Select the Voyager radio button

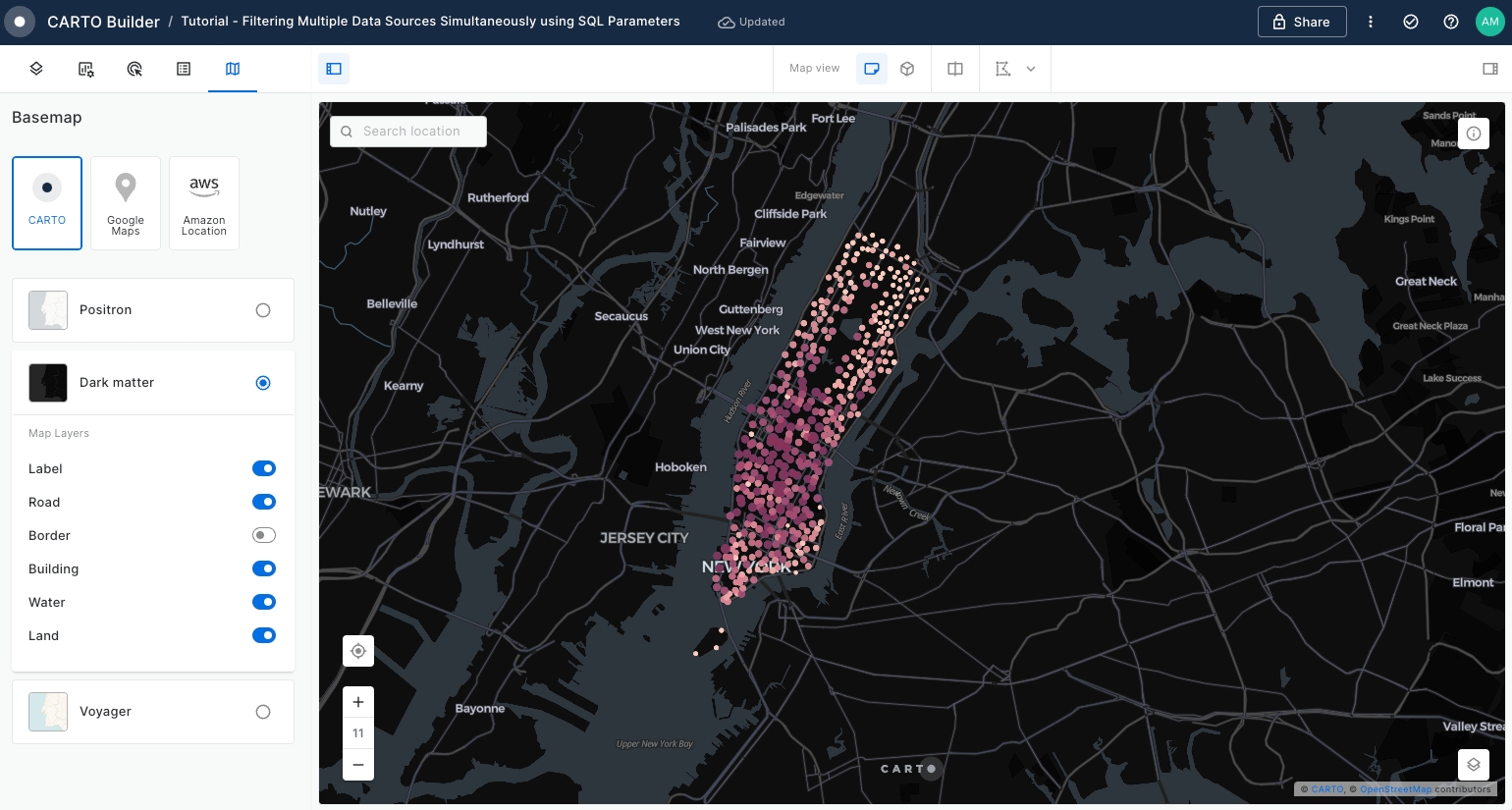click(x=263, y=712)
